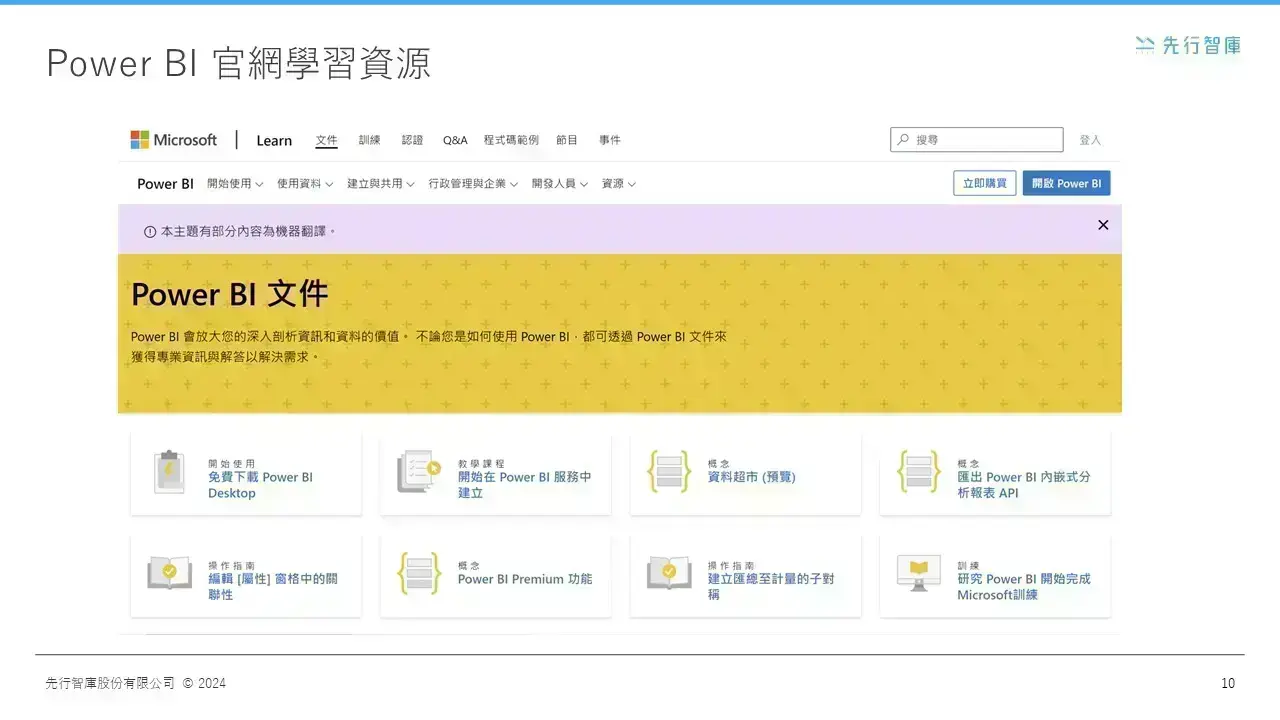Click into the 搜尋 search field
1280x720 pixels.
[x=977, y=140]
